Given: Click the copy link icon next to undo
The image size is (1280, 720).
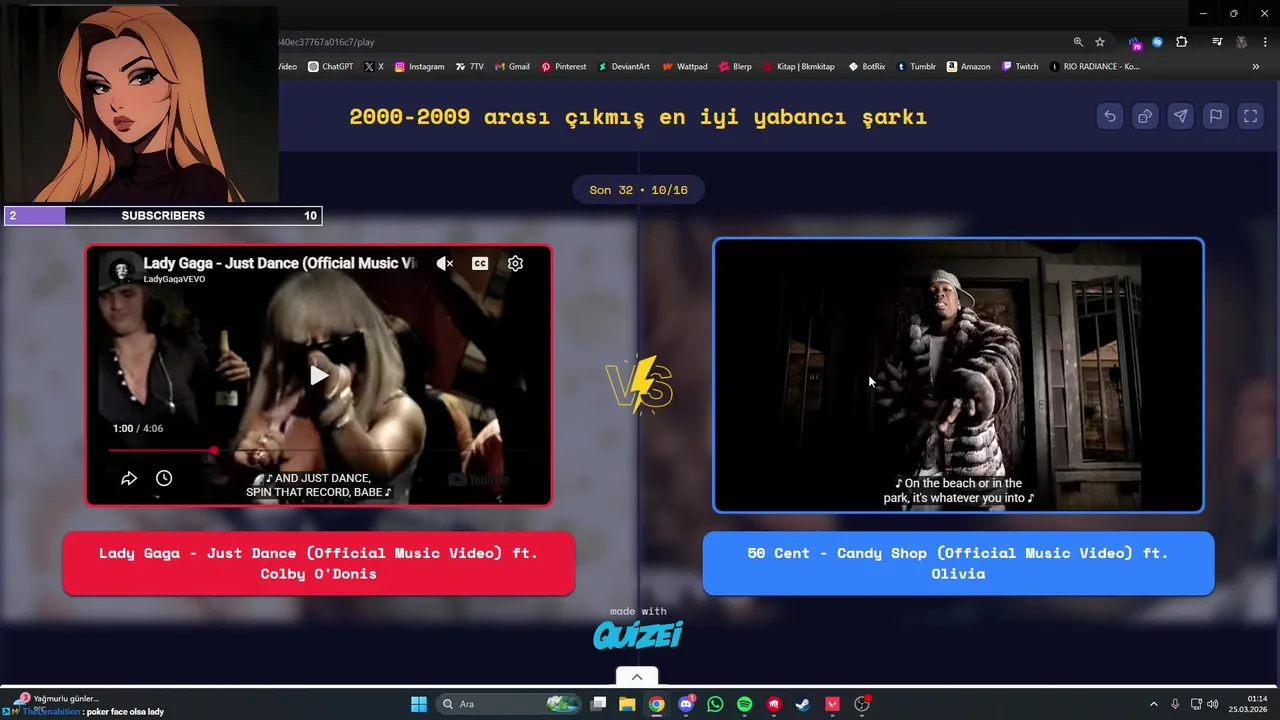Looking at the screenshot, I should [x=1145, y=116].
